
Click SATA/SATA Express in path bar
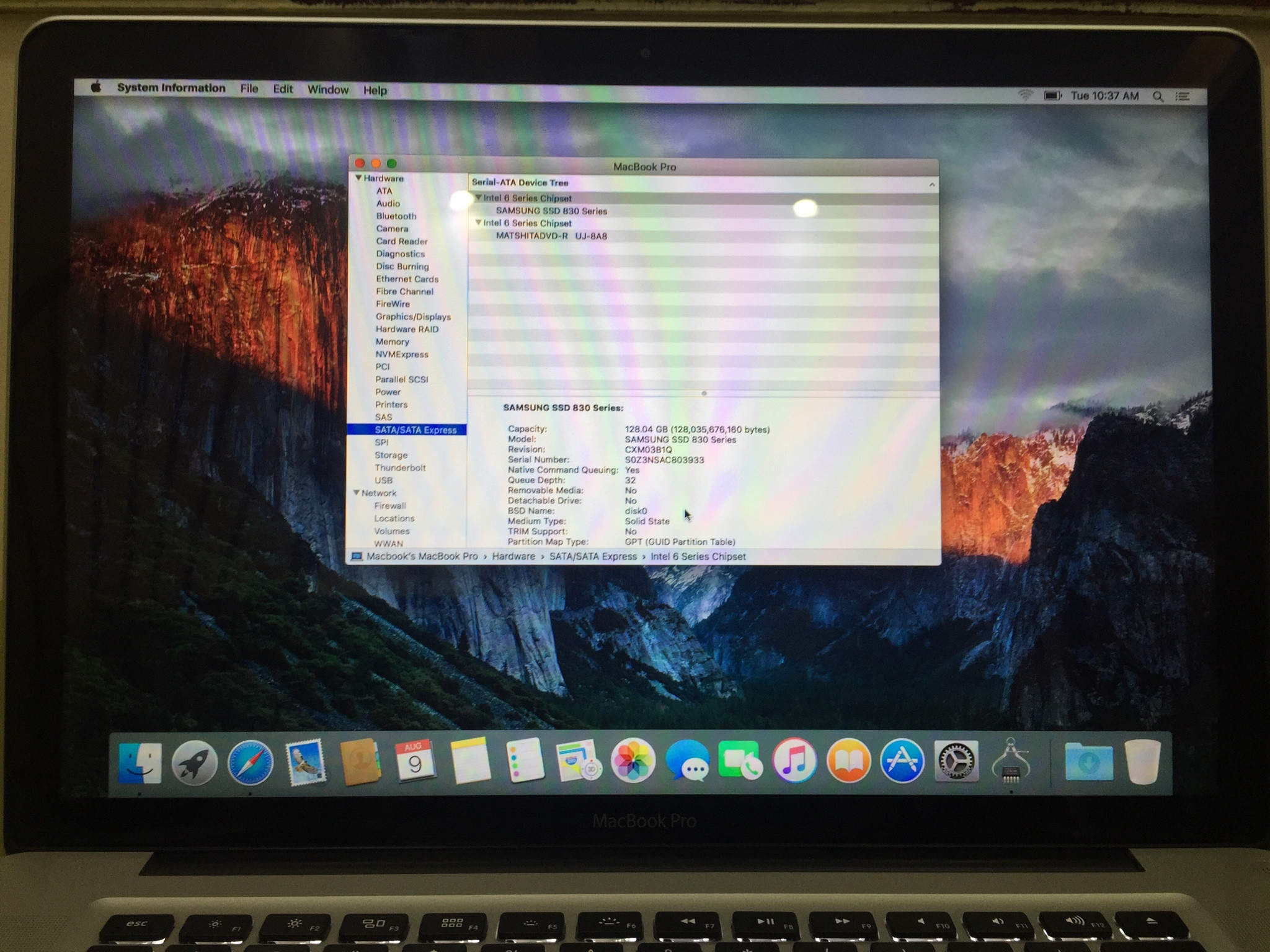coord(593,557)
